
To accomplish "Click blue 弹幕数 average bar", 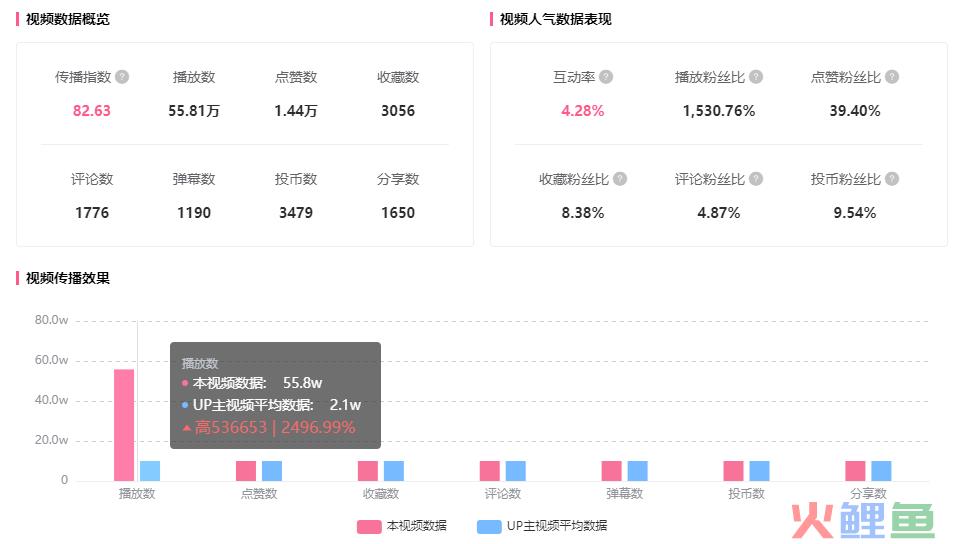I will click(637, 471).
